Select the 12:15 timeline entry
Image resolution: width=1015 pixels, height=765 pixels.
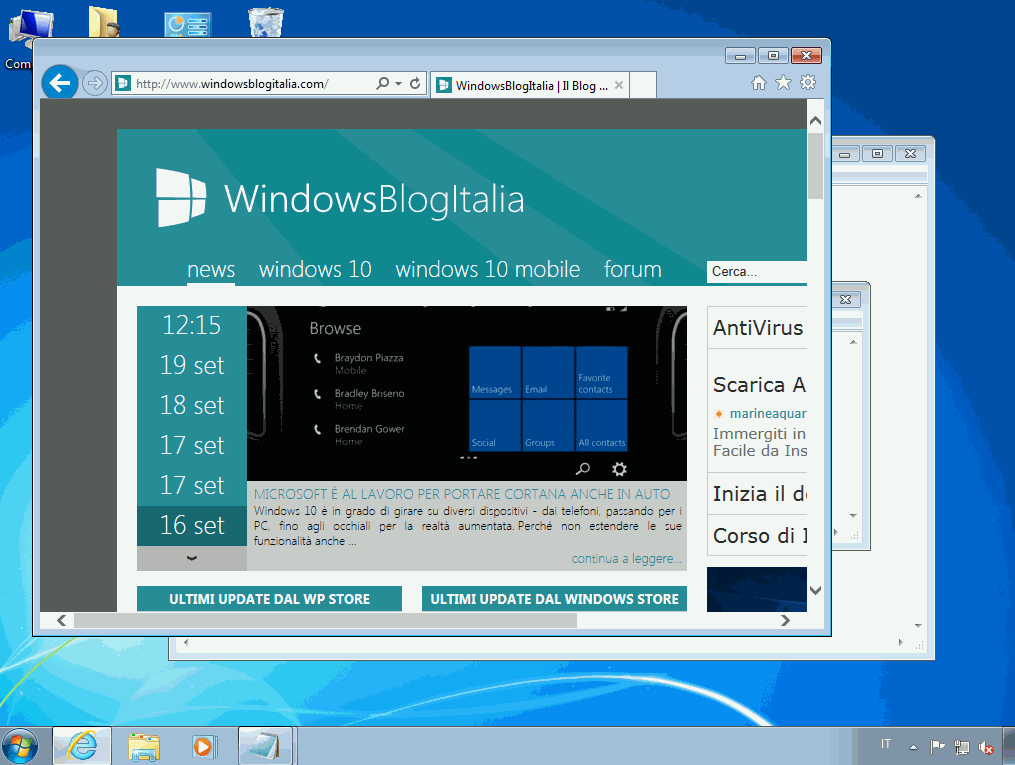[x=192, y=326]
